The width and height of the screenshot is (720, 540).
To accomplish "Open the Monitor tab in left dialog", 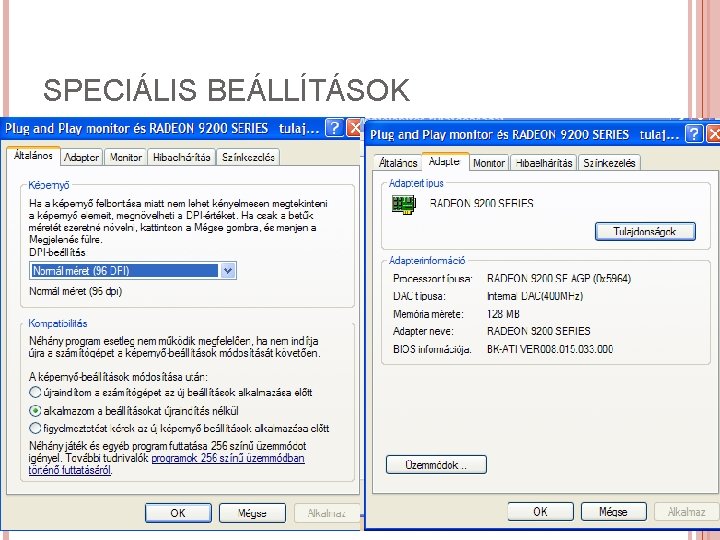I will (126, 157).
